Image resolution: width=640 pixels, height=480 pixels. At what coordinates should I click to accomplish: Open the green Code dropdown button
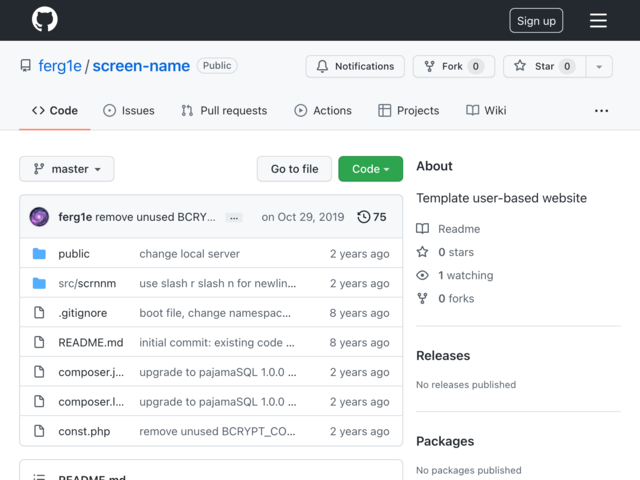[371, 169]
